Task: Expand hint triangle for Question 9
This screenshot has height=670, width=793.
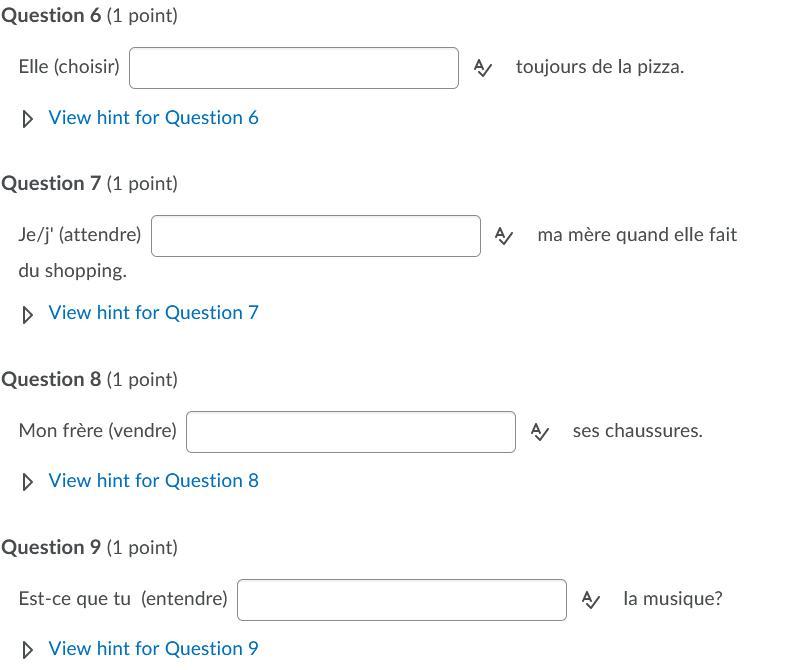Action: click(x=28, y=650)
